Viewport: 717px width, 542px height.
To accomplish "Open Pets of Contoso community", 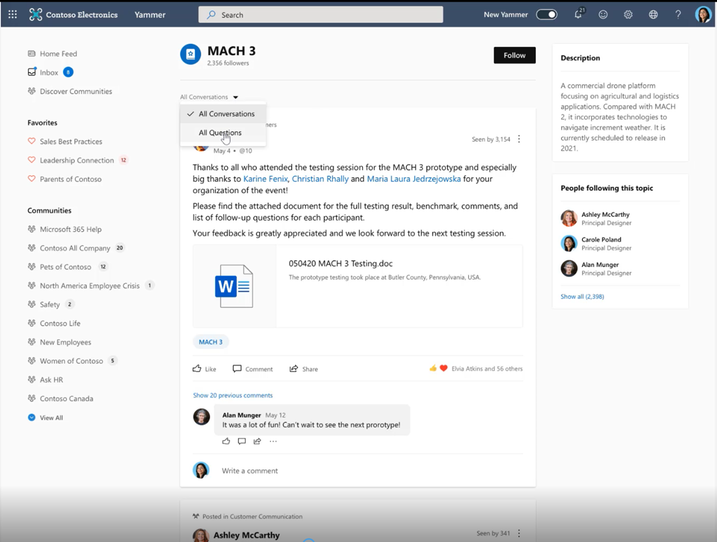I will pos(67,267).
